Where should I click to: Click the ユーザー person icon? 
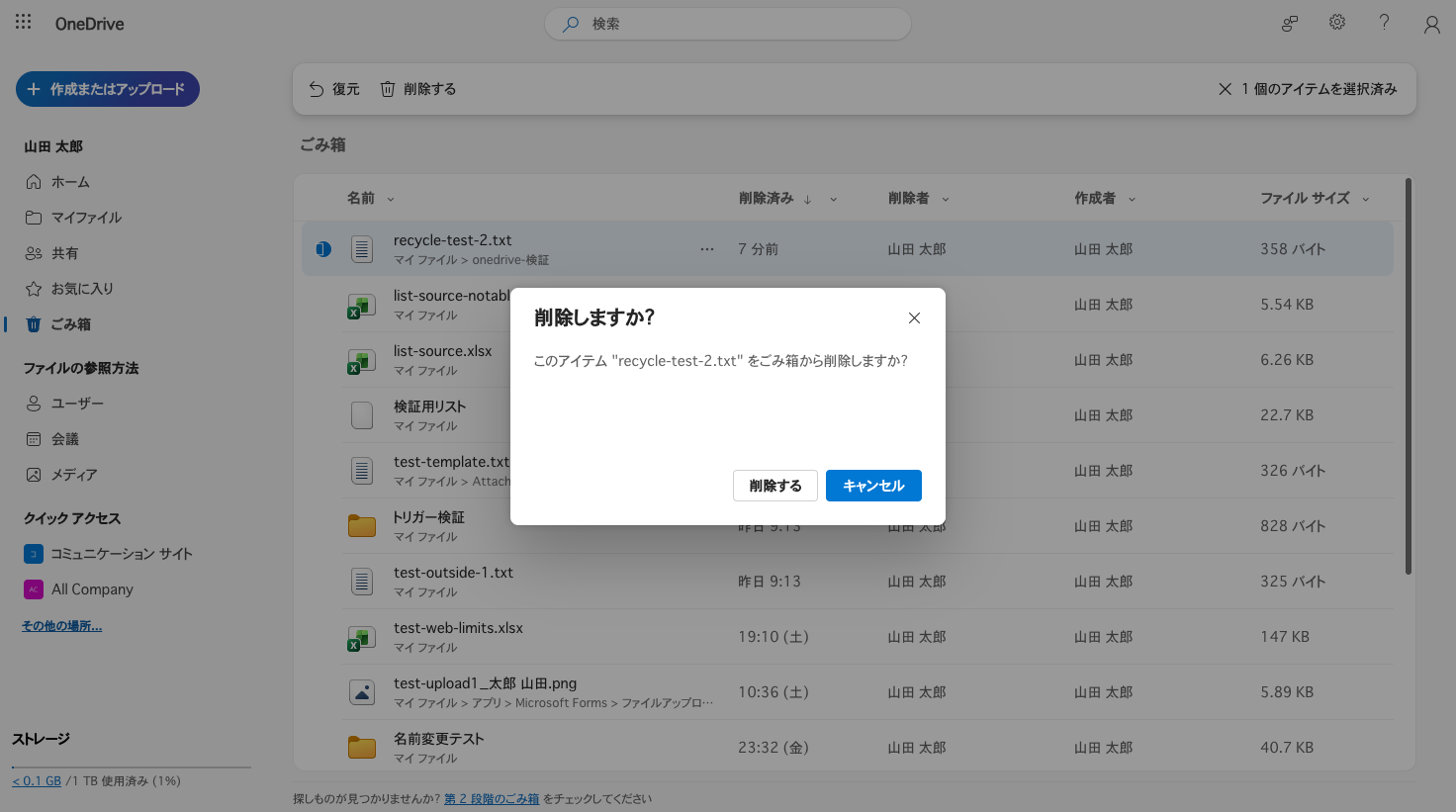click(34, 404)
